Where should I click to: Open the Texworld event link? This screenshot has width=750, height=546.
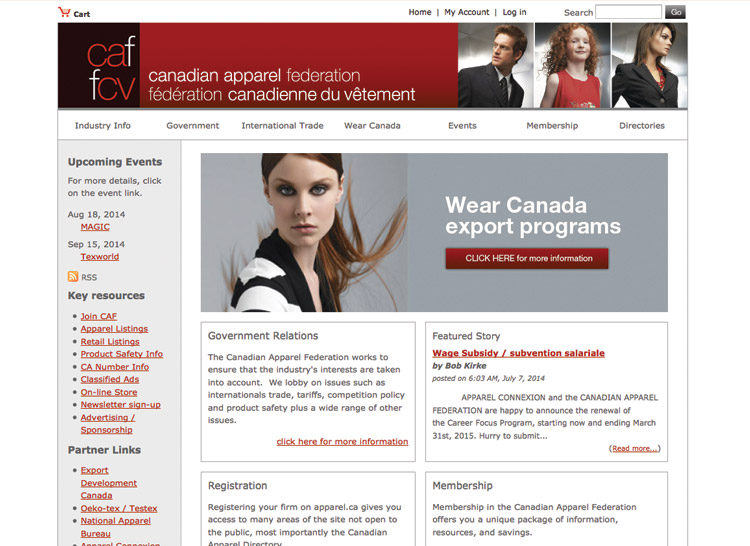(99, 257)
